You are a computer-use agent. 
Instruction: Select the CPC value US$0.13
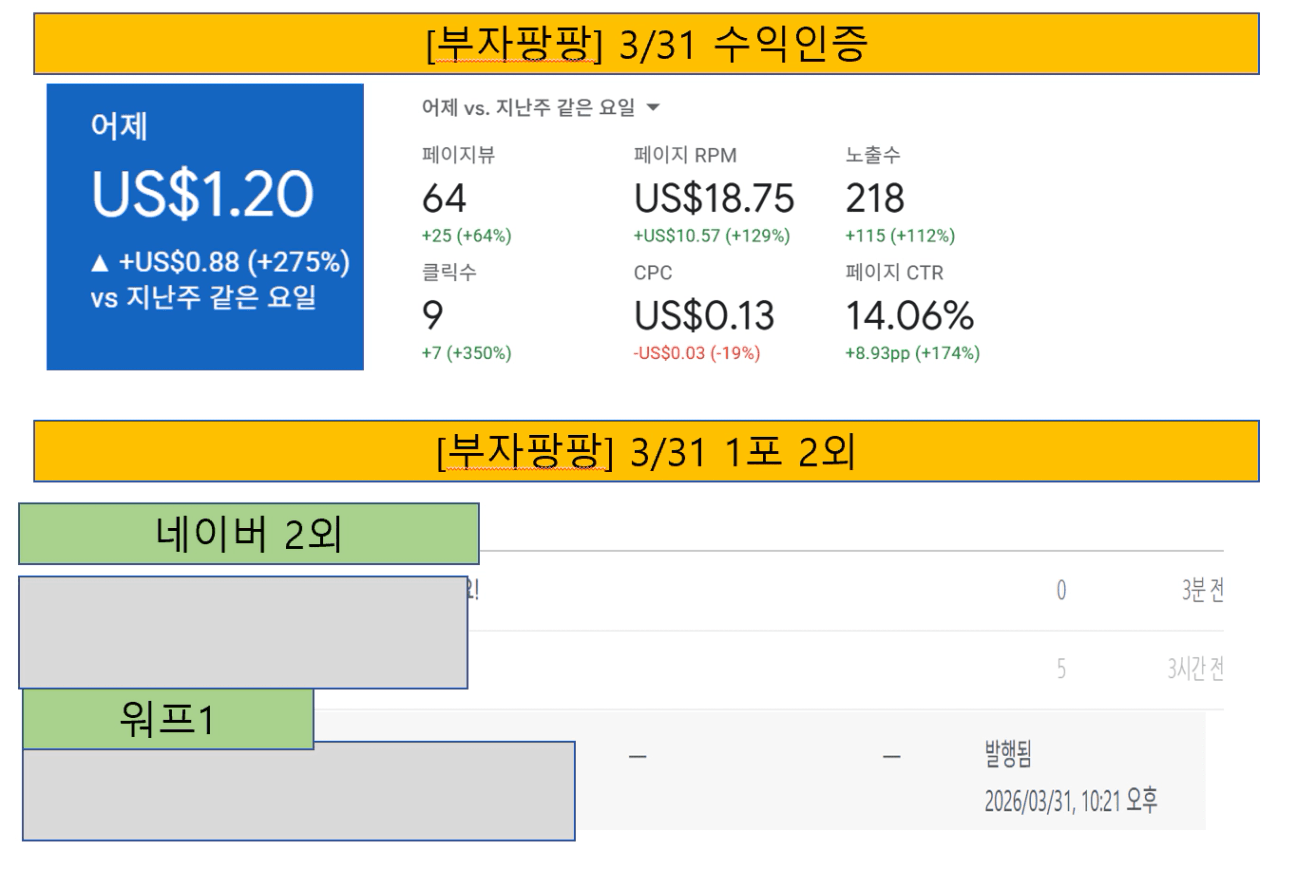[x=704, y=316]
